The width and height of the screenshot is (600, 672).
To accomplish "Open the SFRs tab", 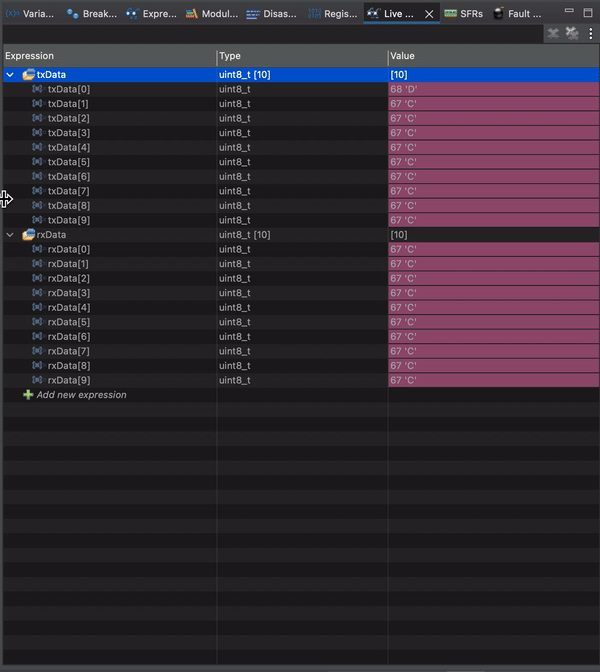I will click(x=464, y=14).
